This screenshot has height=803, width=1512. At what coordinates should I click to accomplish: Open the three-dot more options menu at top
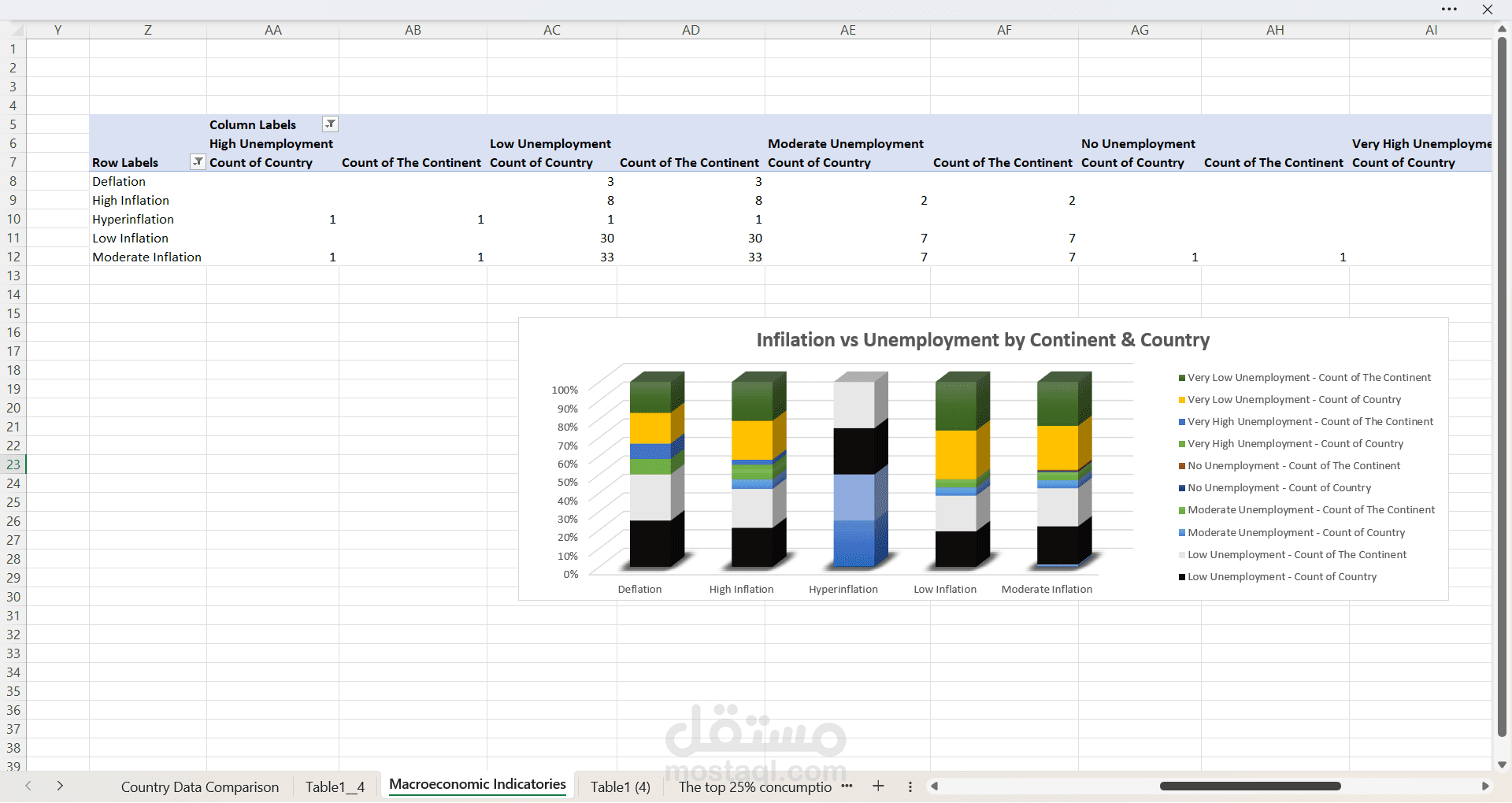1449,9
